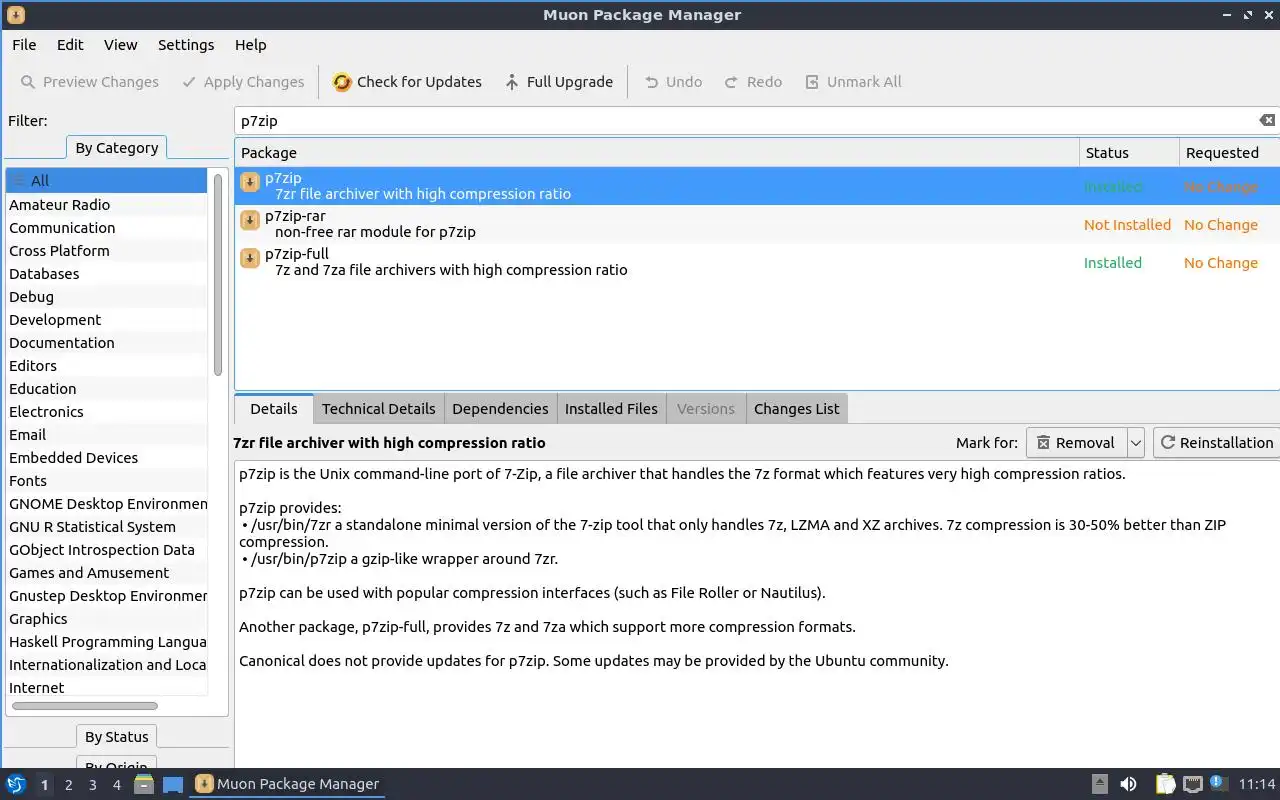
Task: Mark p7zip for Removal
Action: coord(1076,443)
